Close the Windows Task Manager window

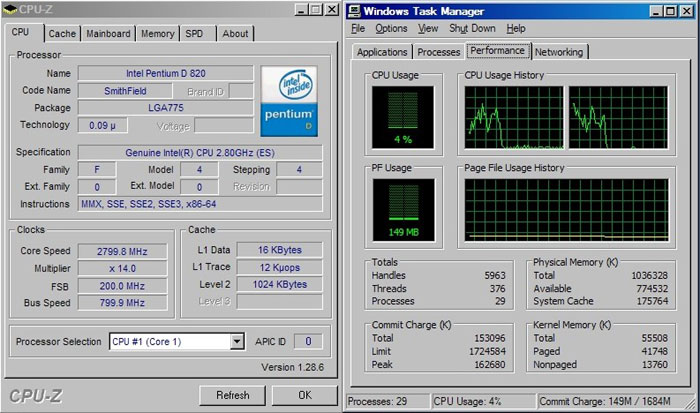(687, 11)
